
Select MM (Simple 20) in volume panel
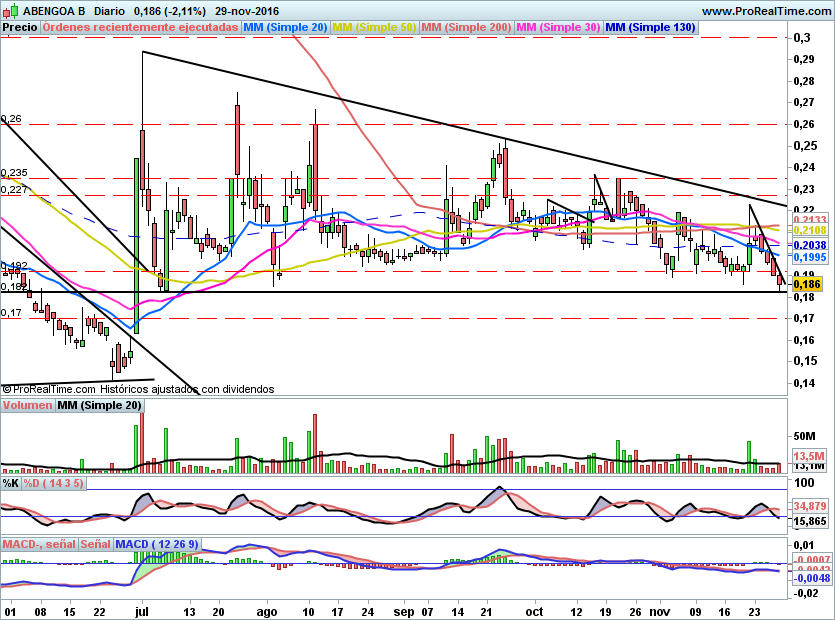99,405
